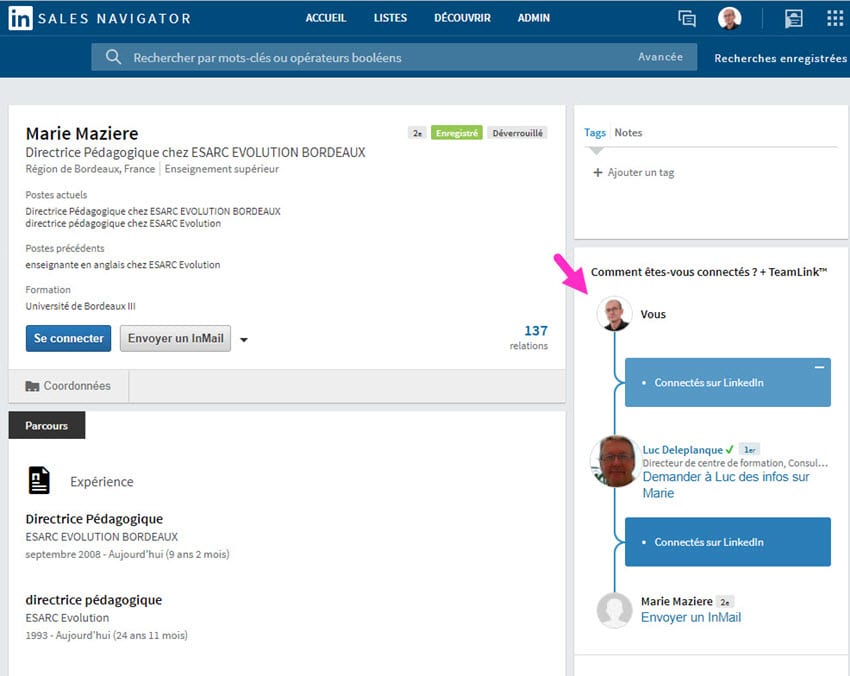
Task: Click the Ajouter un tag link
Action: click(x=641, y=172)
